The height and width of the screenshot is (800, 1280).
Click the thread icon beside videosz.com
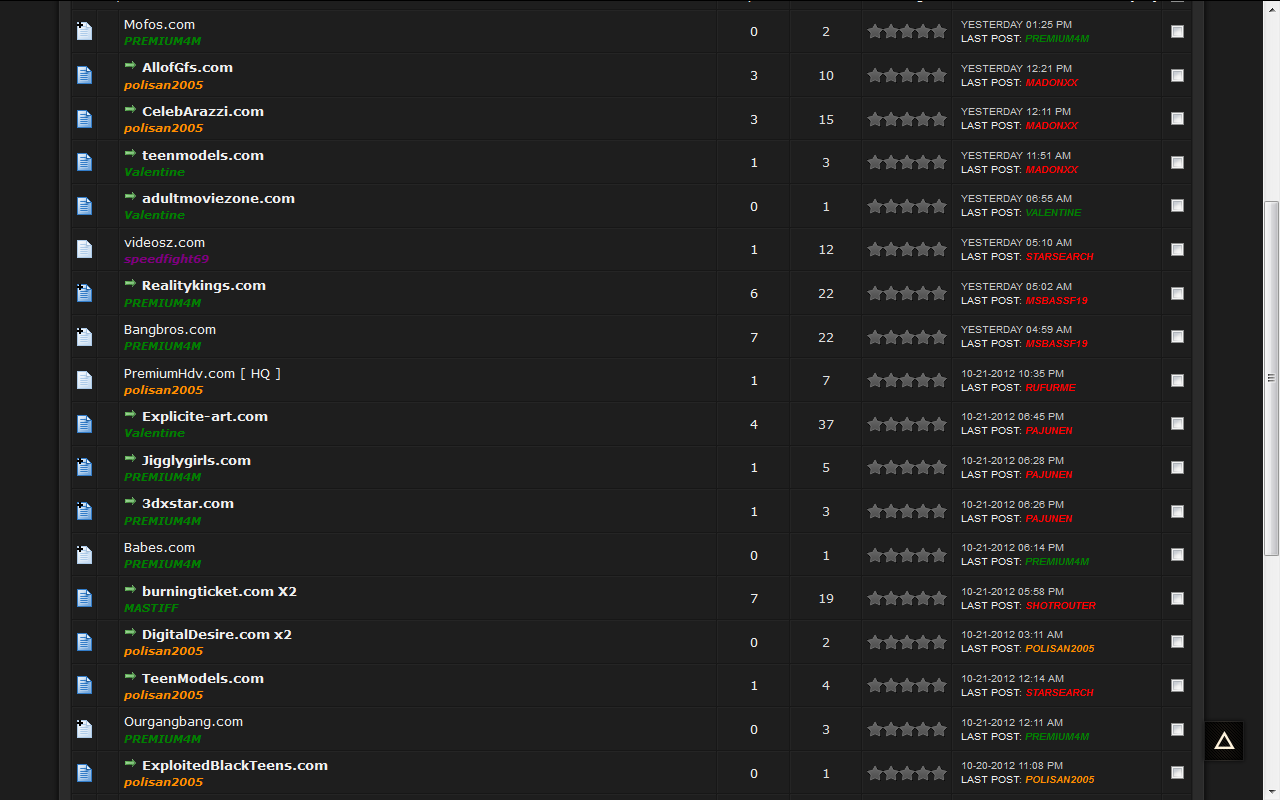point(84,249)
